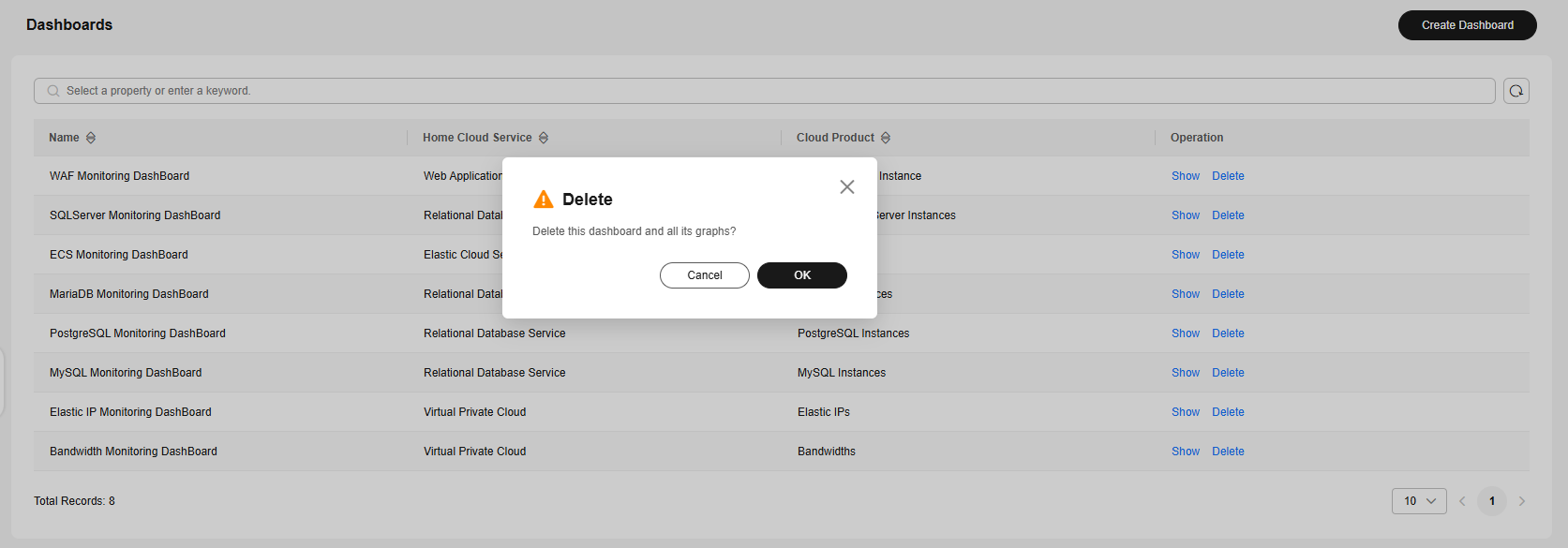Show the Bandwidth Monitoring DashBoard
Viewport: 1568px width, 548px height.
[1186, 452]
